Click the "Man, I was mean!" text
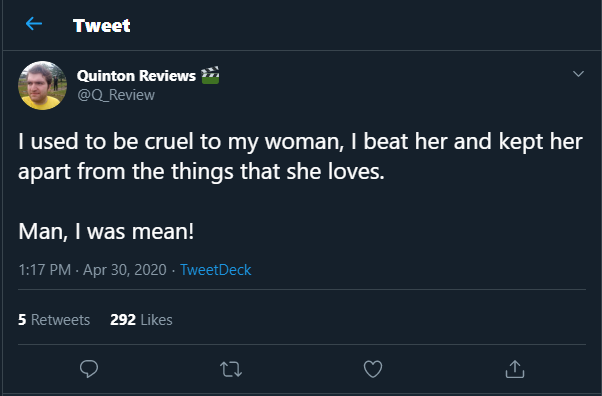 (106, 232)
